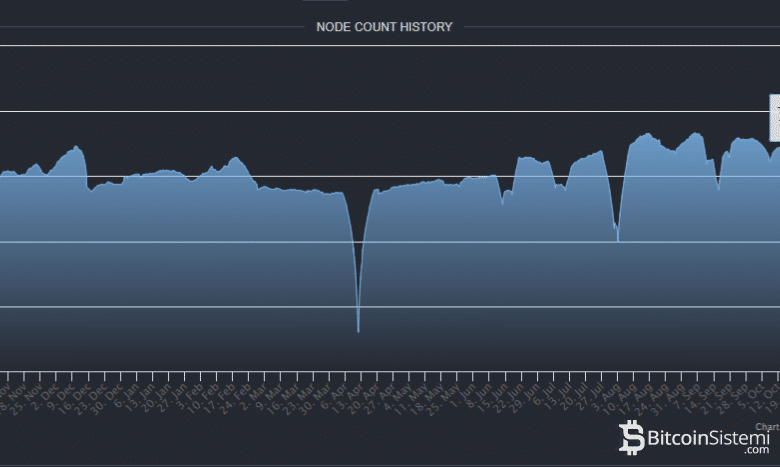Click the blue active tab strip above title

pyautogui.click(x=325, y=1)
